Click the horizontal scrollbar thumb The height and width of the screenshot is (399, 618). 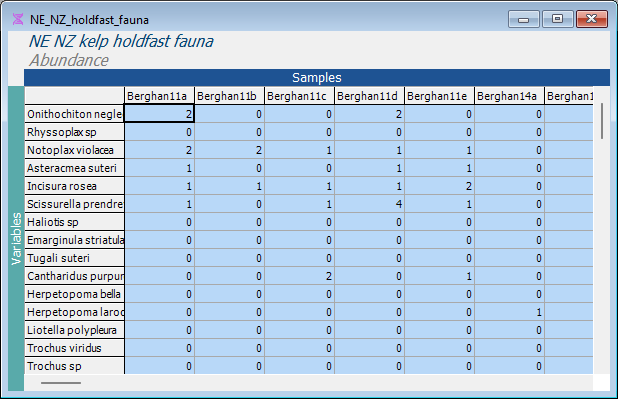point(61,382)
